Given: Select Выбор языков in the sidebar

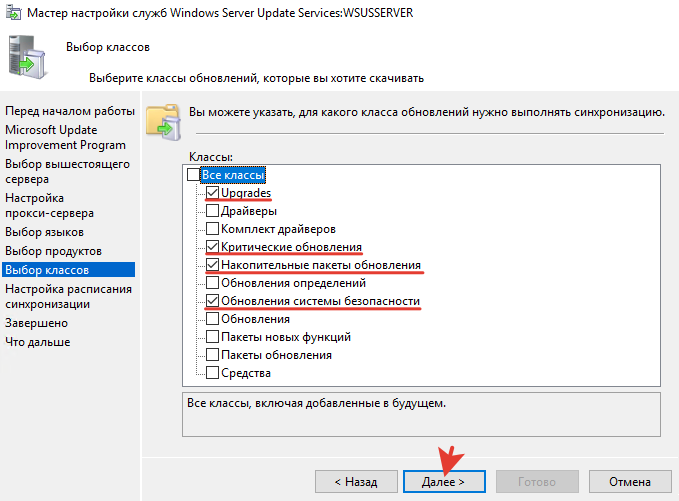Looking at the screenshot, I should 45,231.
